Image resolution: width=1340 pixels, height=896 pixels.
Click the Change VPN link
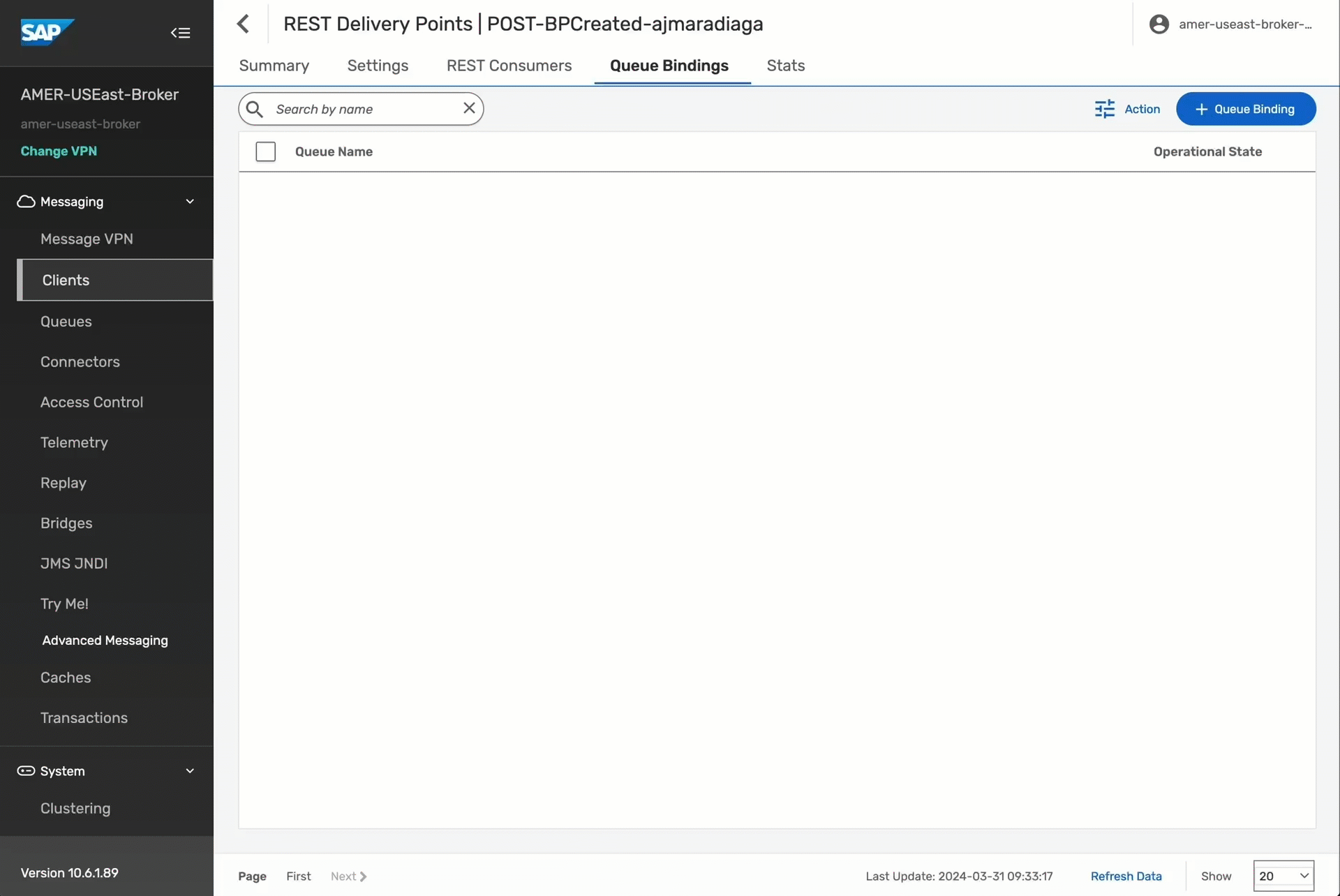coord(58,151)
